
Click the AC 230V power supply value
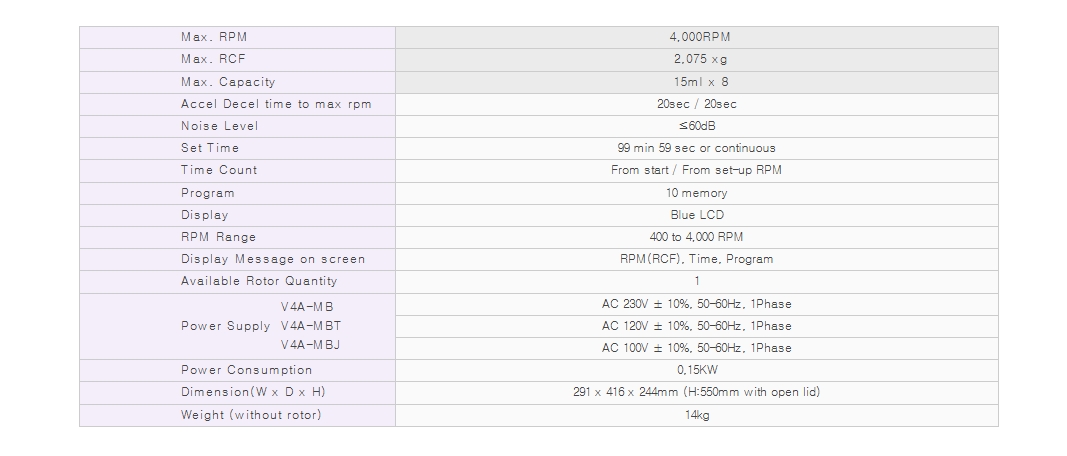pos(697,304)
